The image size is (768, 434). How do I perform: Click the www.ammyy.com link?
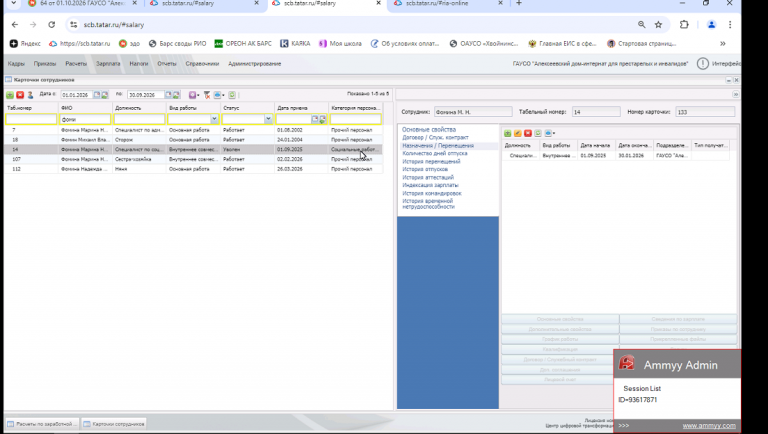(709, 426)
